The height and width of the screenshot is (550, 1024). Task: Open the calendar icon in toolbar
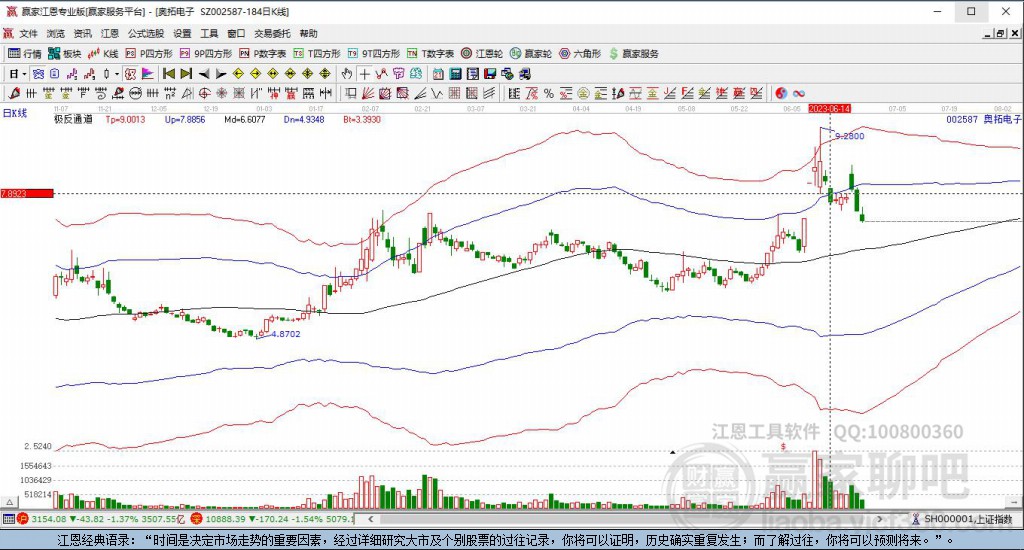pyautogui.click(x=438, y=74)
